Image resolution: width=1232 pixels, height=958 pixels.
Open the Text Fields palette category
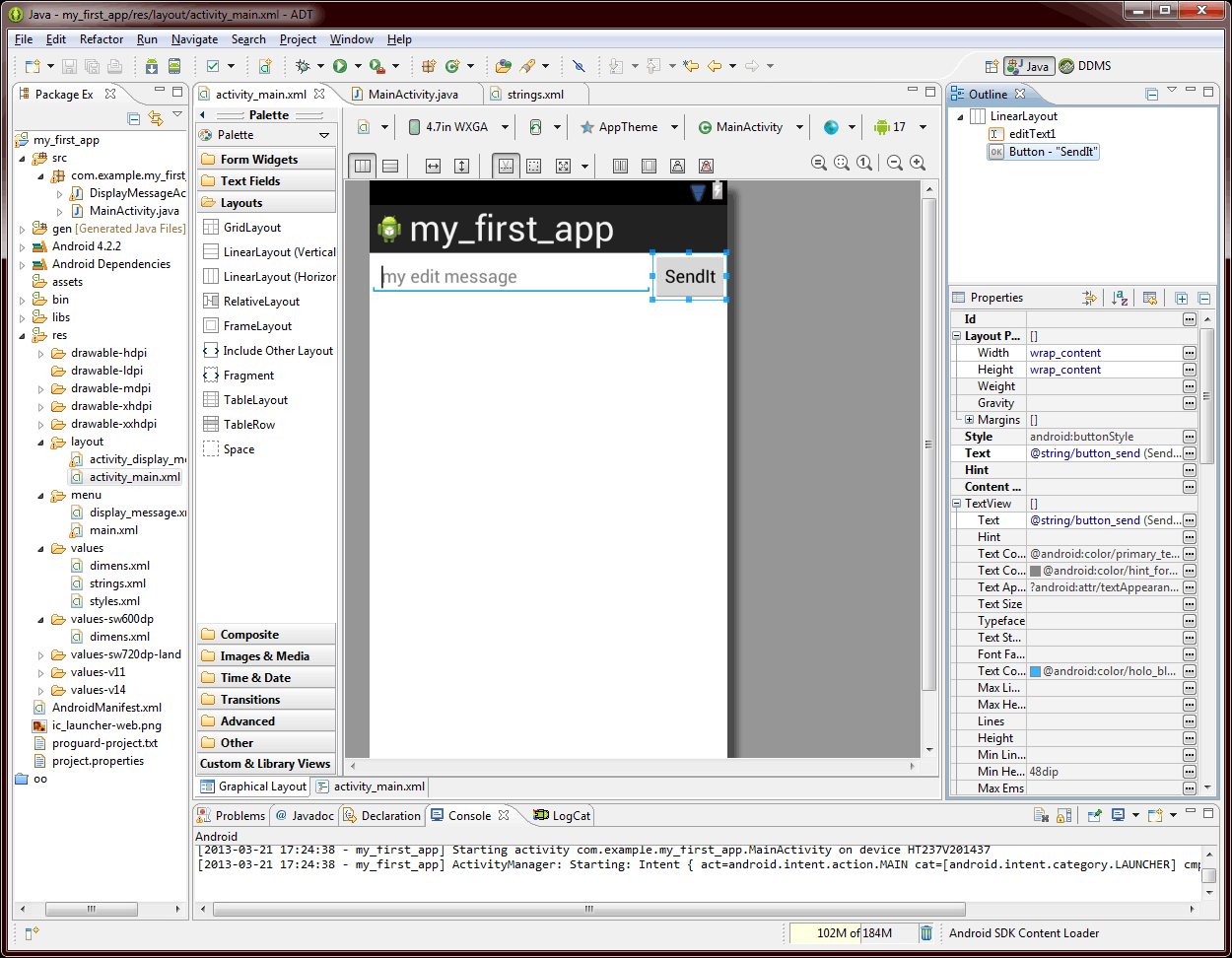point(266,181)
